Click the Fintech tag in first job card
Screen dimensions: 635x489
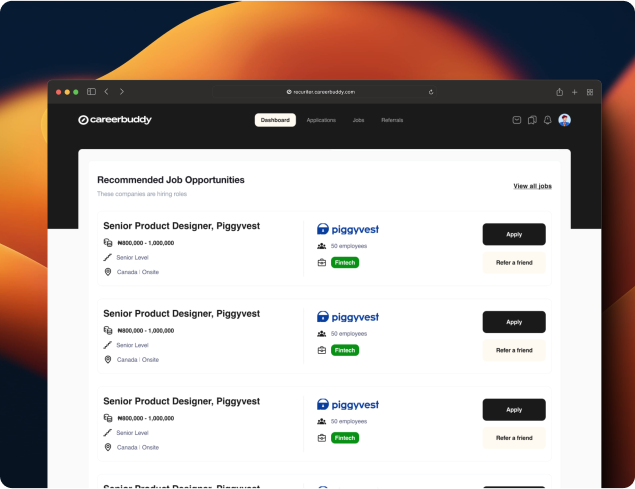(x=345, y=263)
